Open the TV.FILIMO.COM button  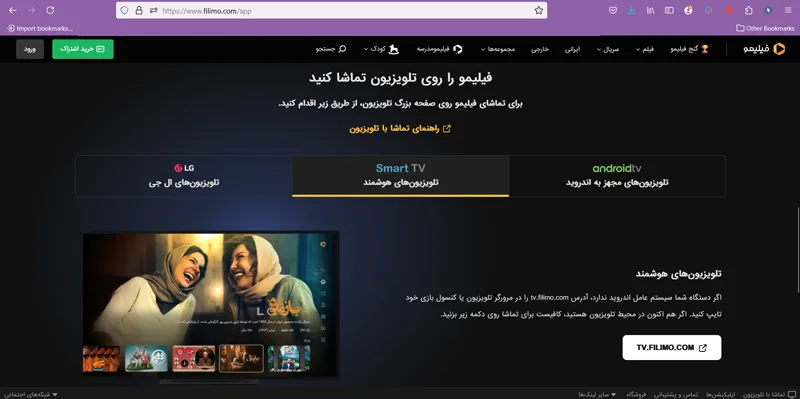click(x=672, y=347)
